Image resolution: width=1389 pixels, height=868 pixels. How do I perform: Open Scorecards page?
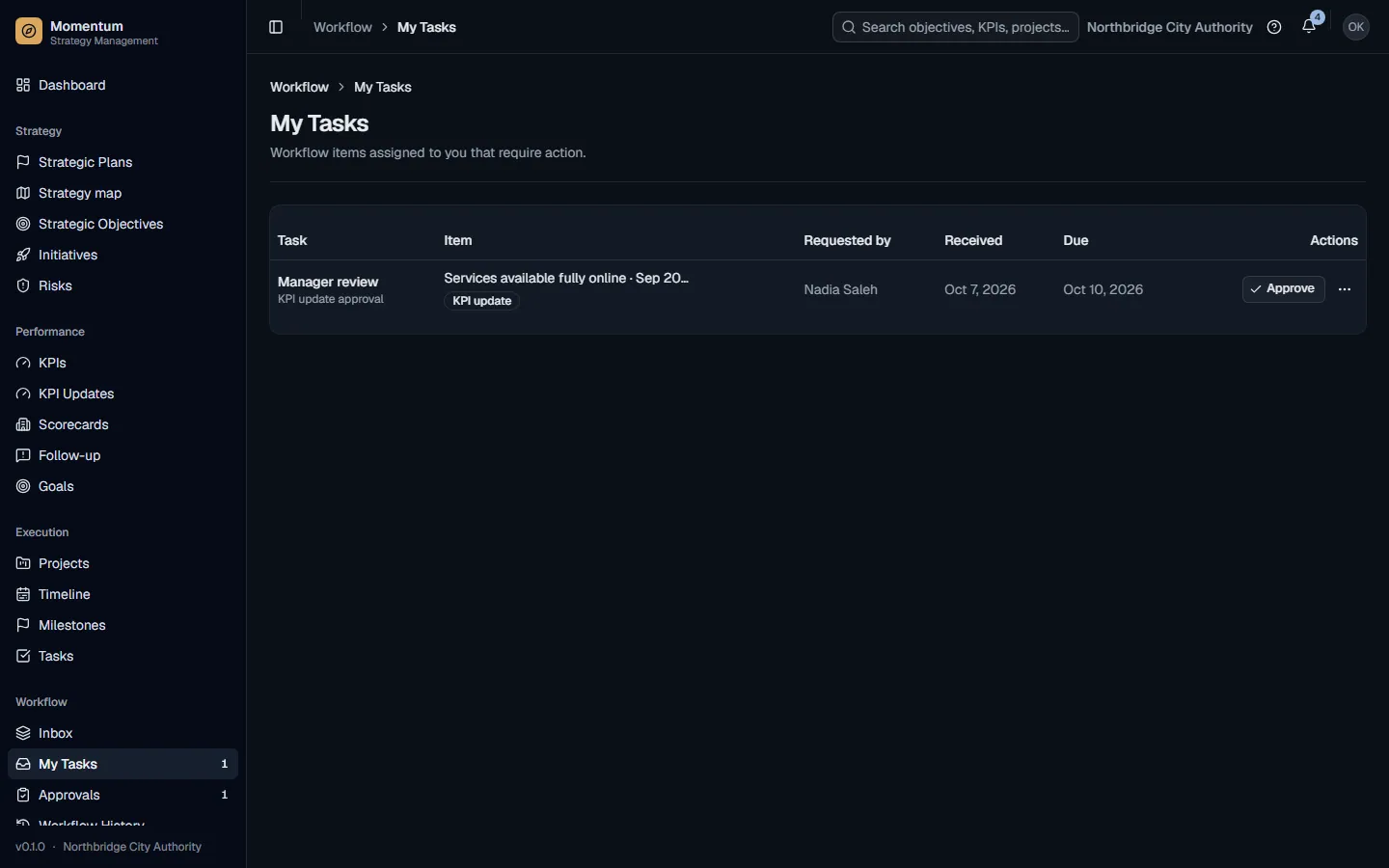pos(123,424)
